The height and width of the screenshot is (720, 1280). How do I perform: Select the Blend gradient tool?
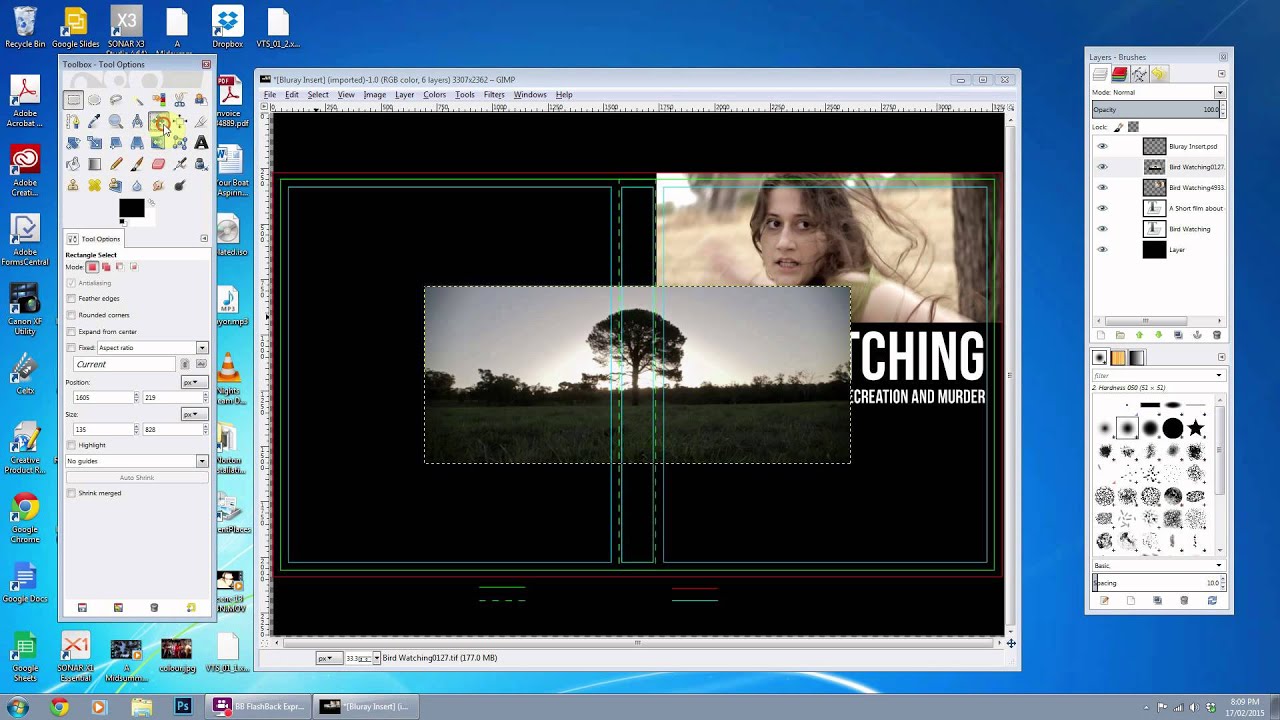point(94,164)
